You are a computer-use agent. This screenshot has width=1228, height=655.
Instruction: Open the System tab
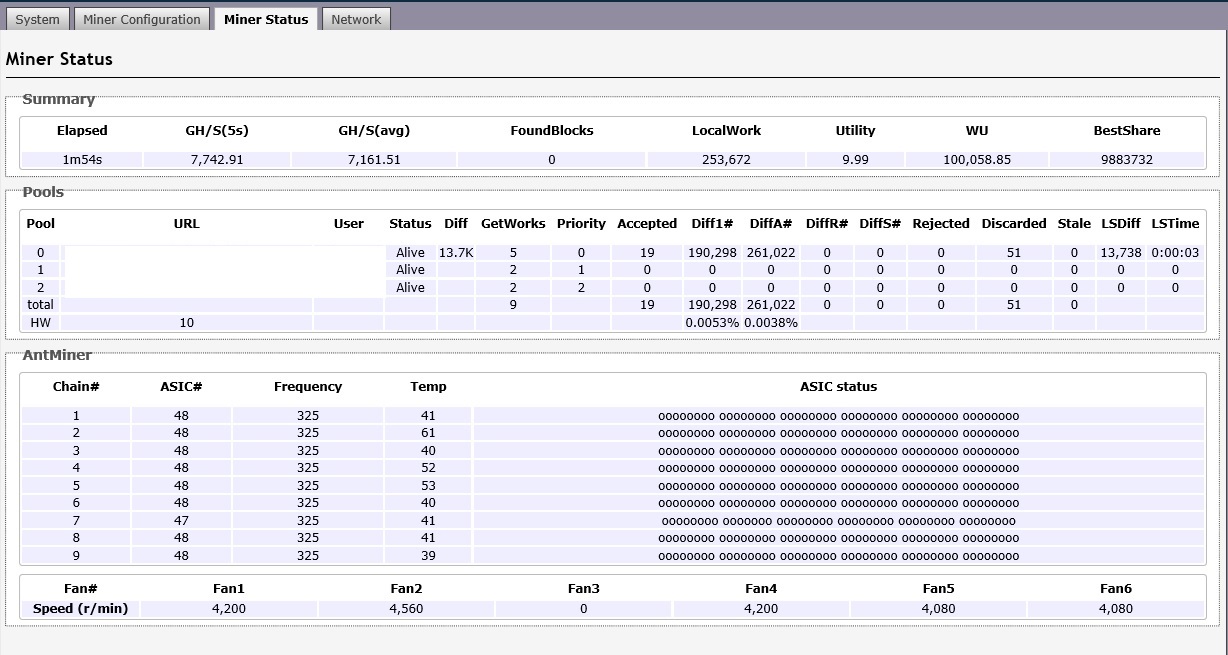(x=38, y=19)
